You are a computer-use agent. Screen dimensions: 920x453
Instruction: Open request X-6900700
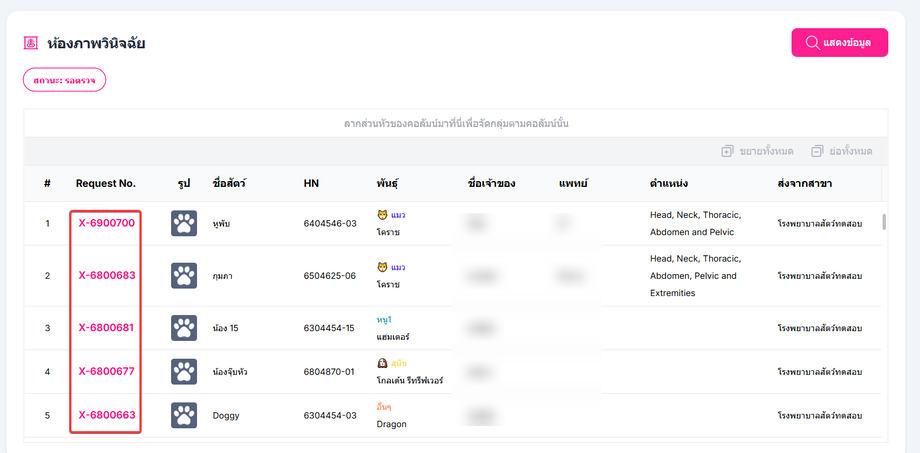[x=106, y=223]
